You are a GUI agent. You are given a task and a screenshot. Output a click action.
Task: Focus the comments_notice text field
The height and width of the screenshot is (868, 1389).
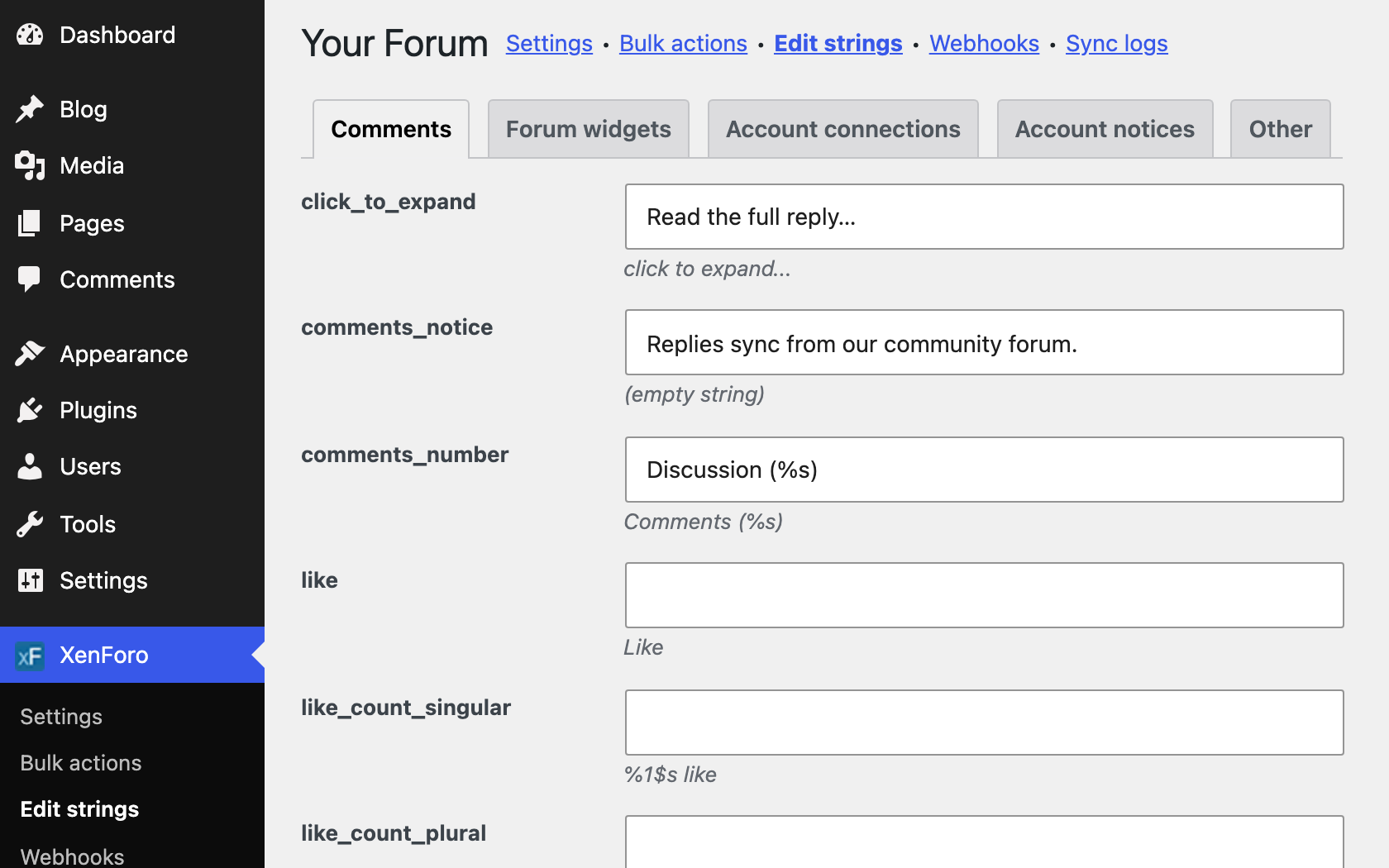click(x=984, y=342)
